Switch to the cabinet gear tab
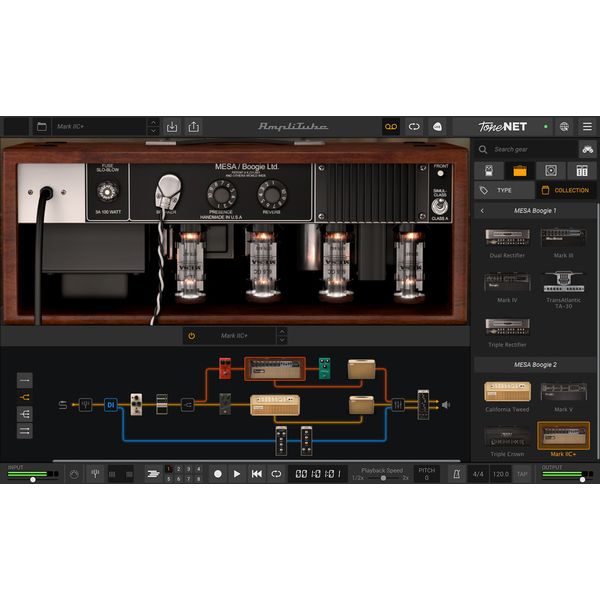600x600 pixels. [551, 171]
